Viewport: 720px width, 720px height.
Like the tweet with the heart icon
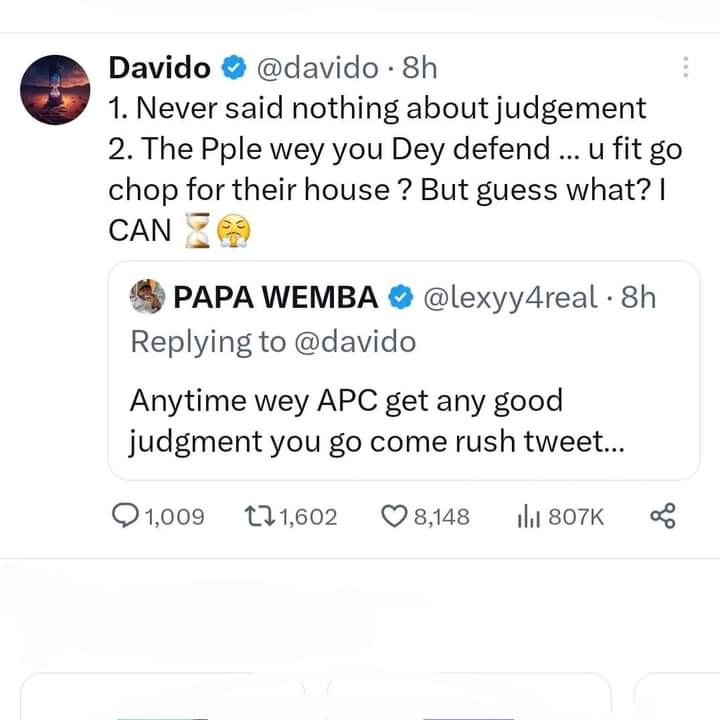[394, 516]
